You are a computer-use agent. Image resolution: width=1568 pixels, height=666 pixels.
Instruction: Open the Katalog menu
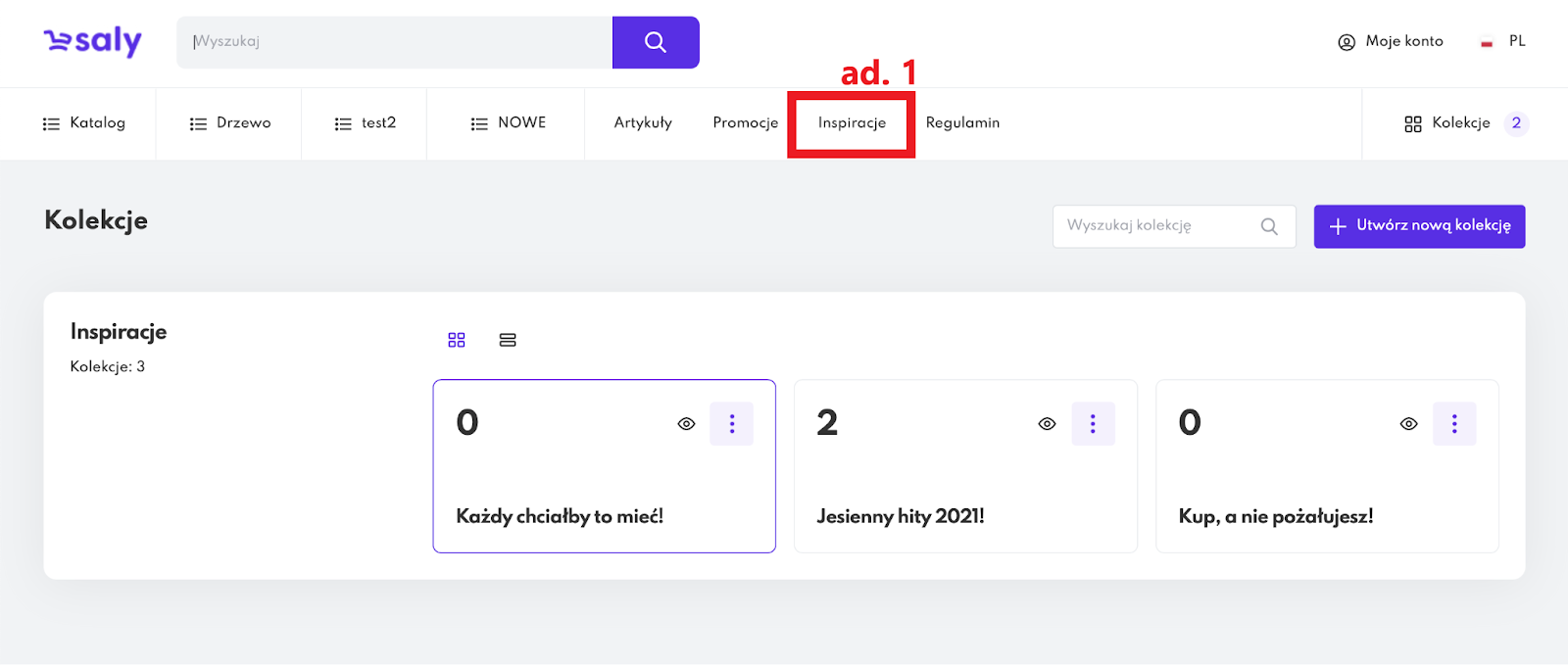pos(84,123)
